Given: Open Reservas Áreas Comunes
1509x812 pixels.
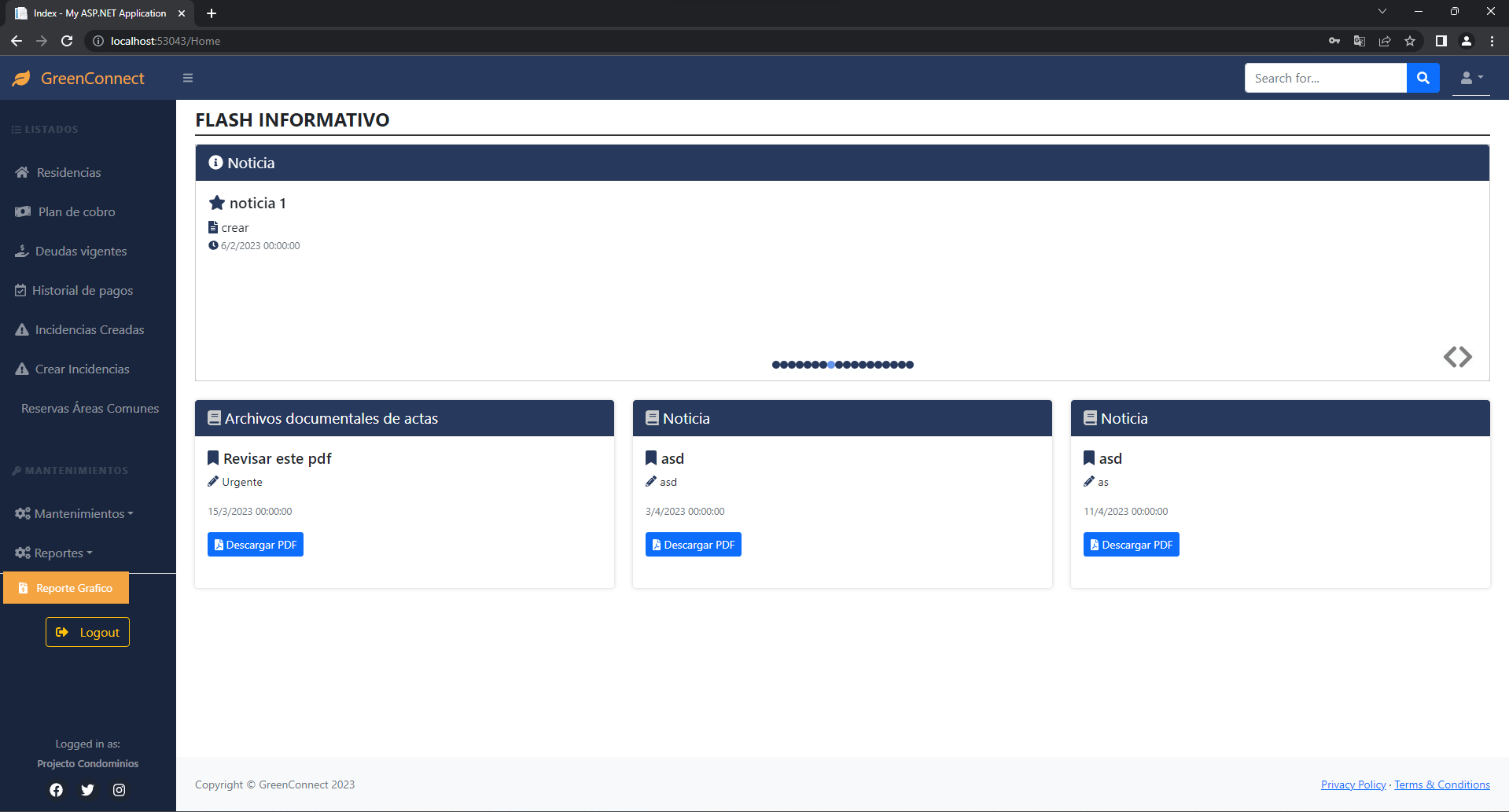Looking at the screenshot, I should 90,408.
